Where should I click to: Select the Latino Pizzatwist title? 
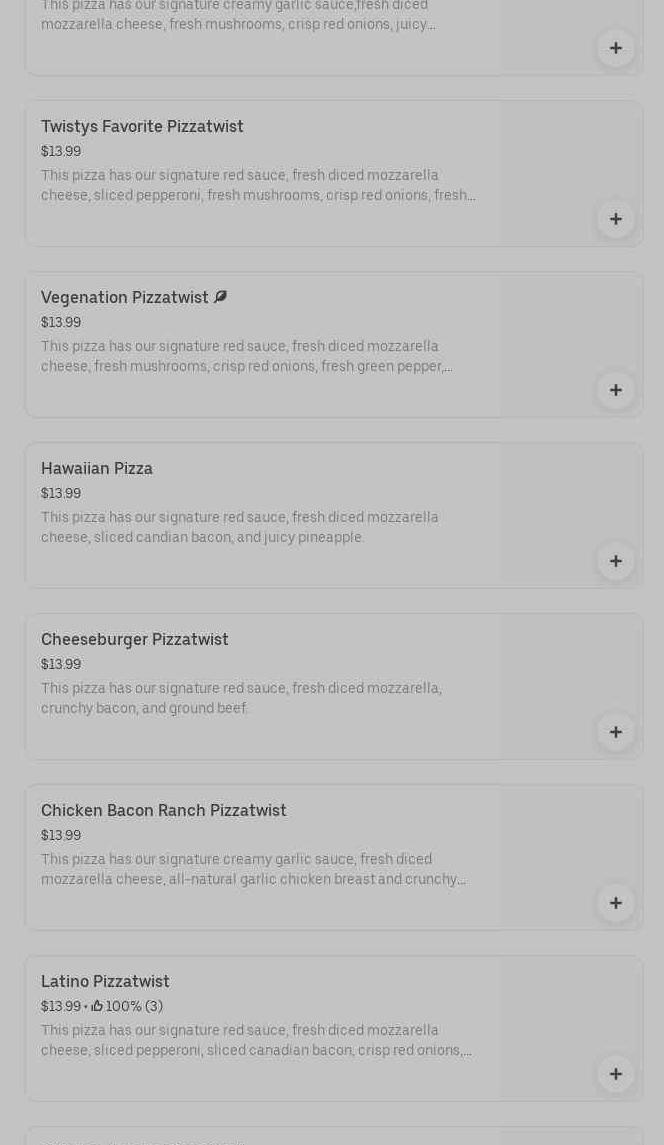[x=105, y=982]
